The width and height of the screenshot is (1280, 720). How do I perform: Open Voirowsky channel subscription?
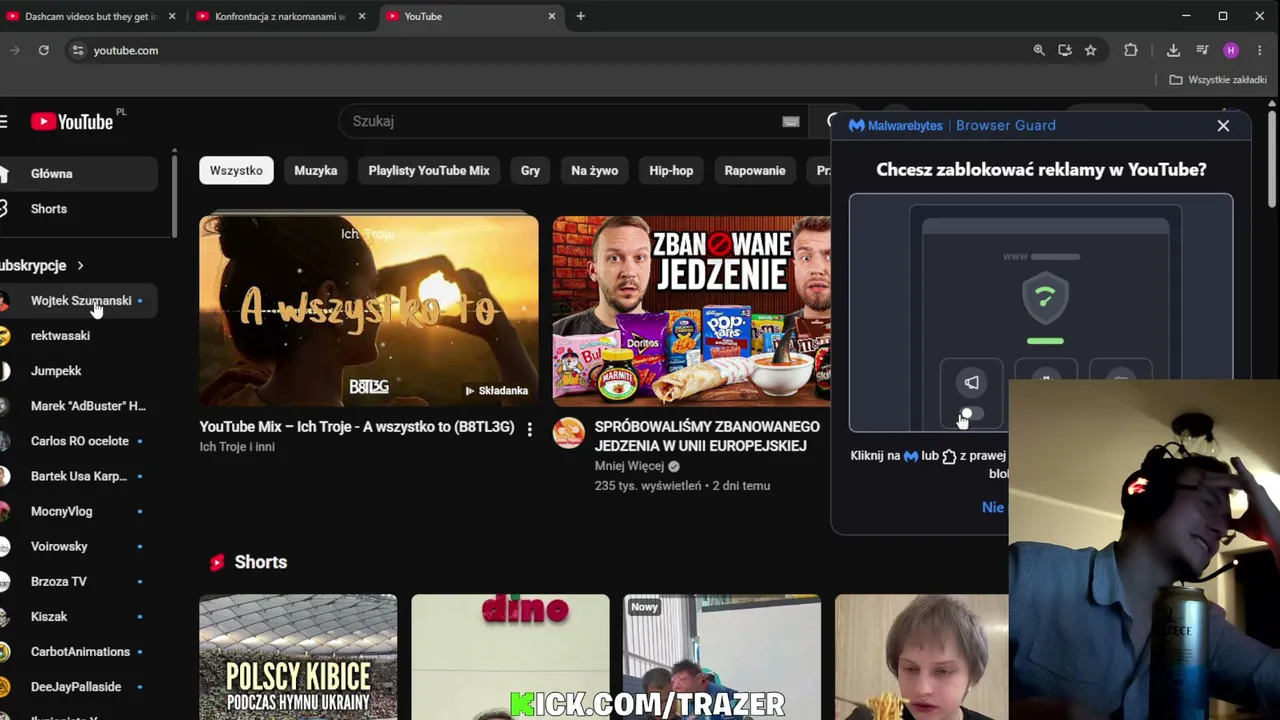click(78, 546)
